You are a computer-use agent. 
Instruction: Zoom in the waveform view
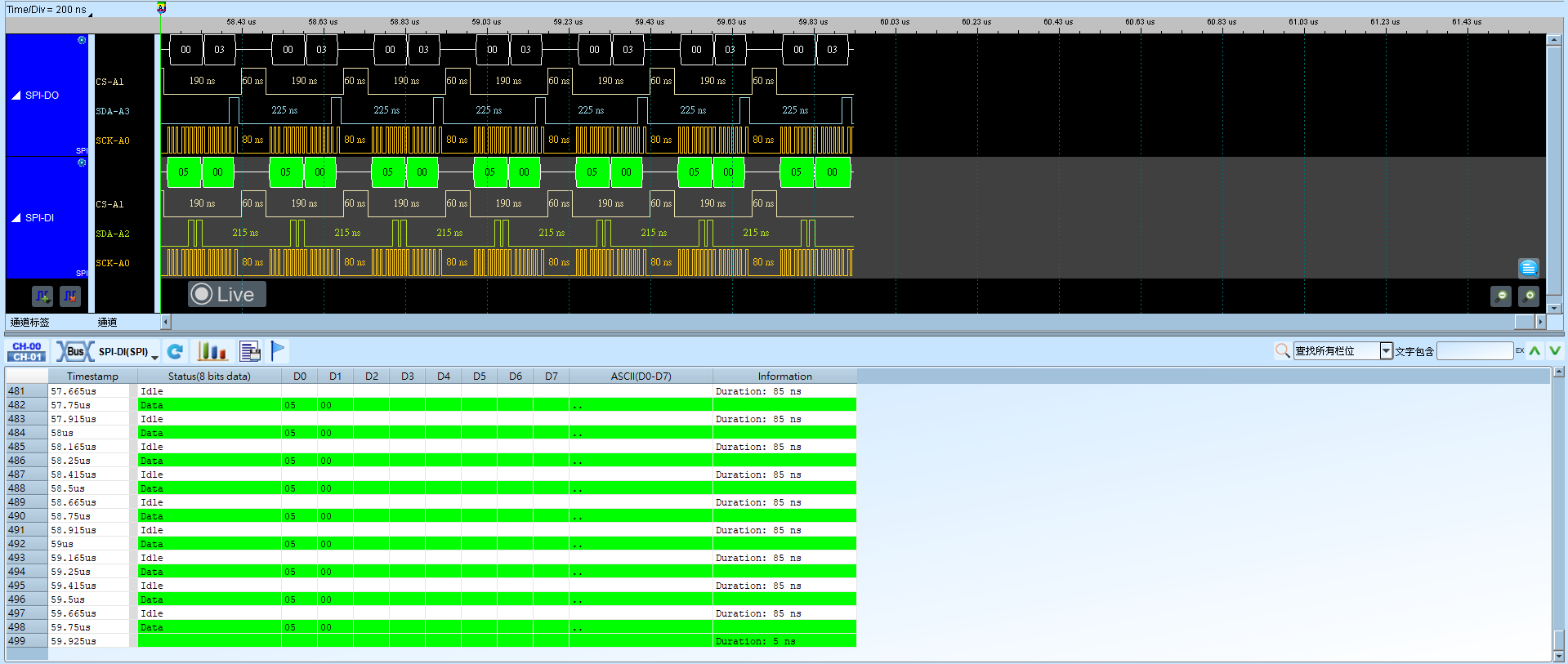(1529, 296)
